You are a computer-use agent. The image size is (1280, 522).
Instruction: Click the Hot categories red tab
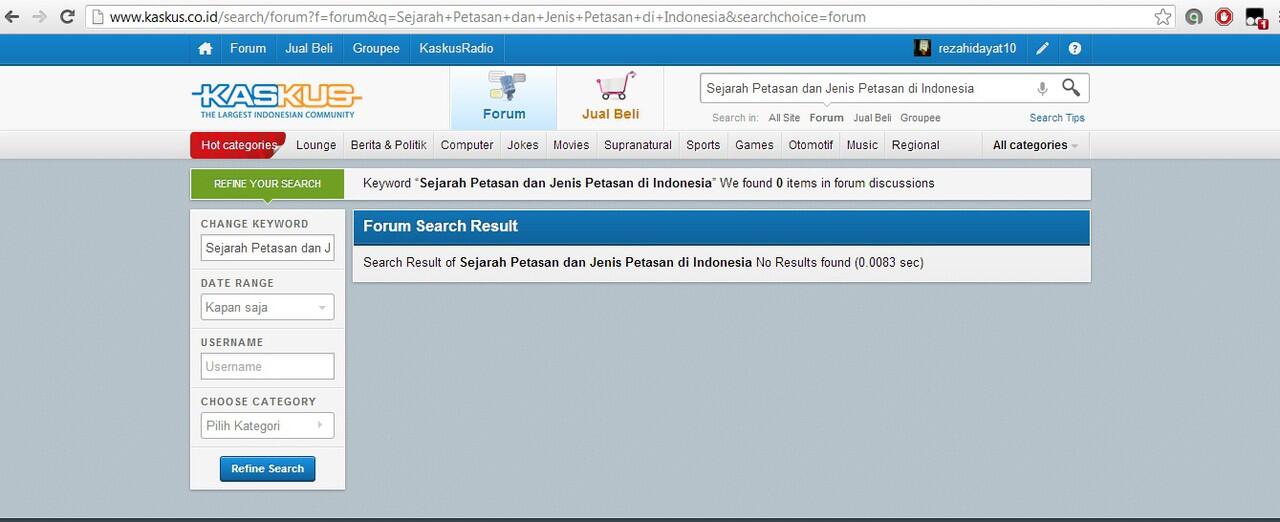click(238, 145)
